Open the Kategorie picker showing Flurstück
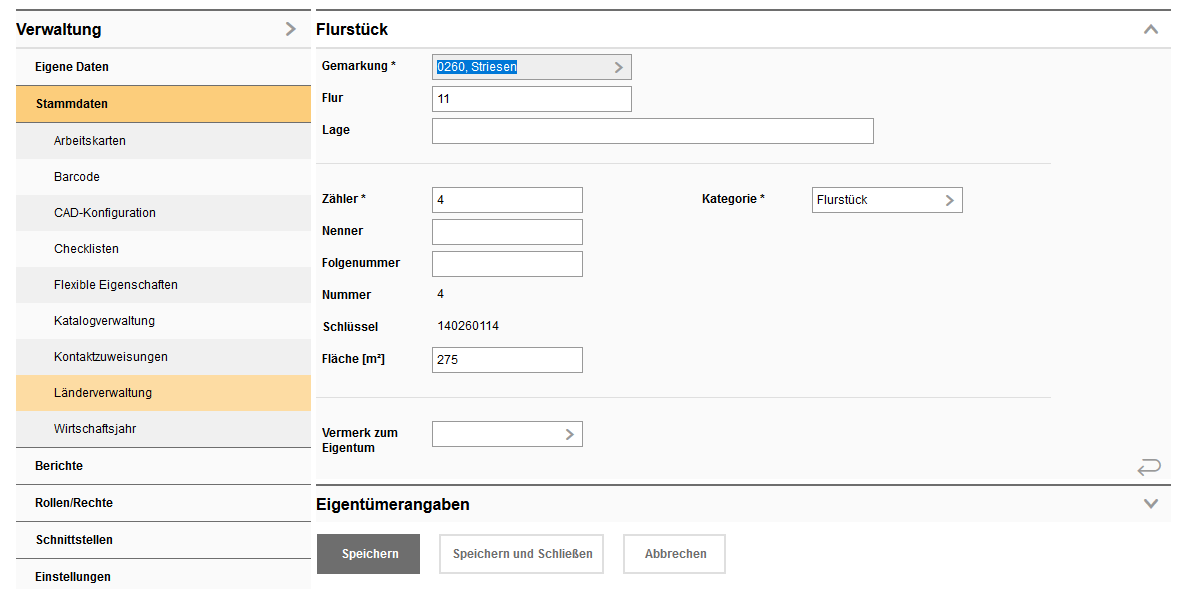This screenshot has width=1187, height=589. (949, 200)
